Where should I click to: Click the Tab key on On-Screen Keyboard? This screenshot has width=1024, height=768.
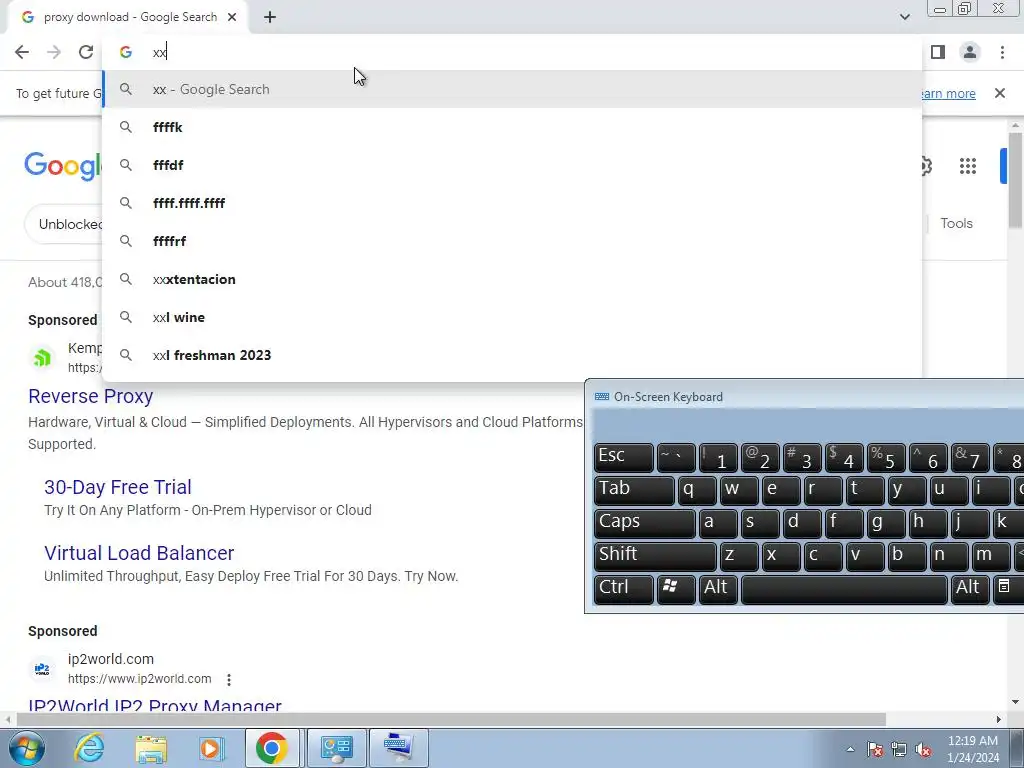coord(633,490)
